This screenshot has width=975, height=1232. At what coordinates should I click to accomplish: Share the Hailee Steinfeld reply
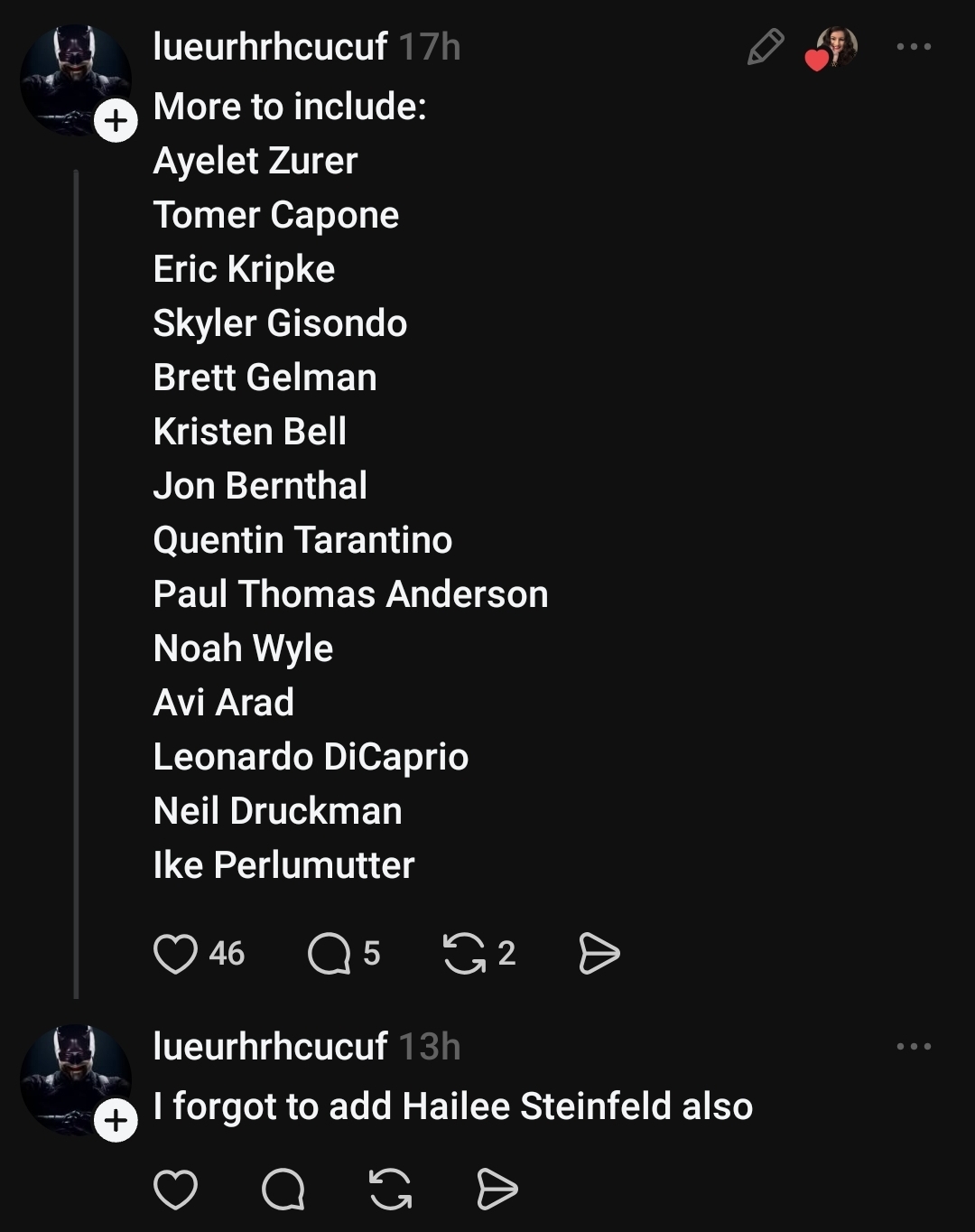pyautogui.click(x=497, y=1189)
